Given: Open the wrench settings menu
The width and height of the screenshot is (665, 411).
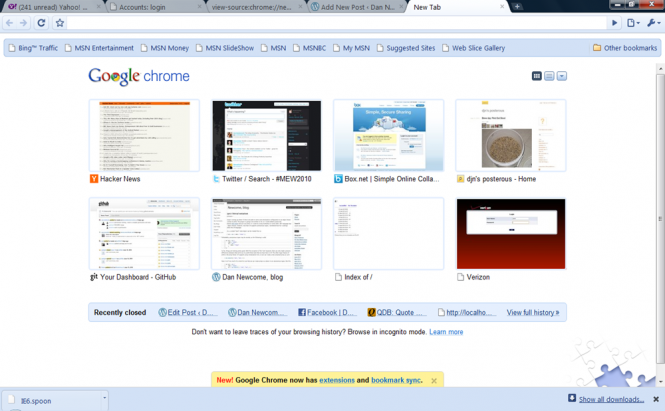Looking at the screenshot, I should coord(652,23).
